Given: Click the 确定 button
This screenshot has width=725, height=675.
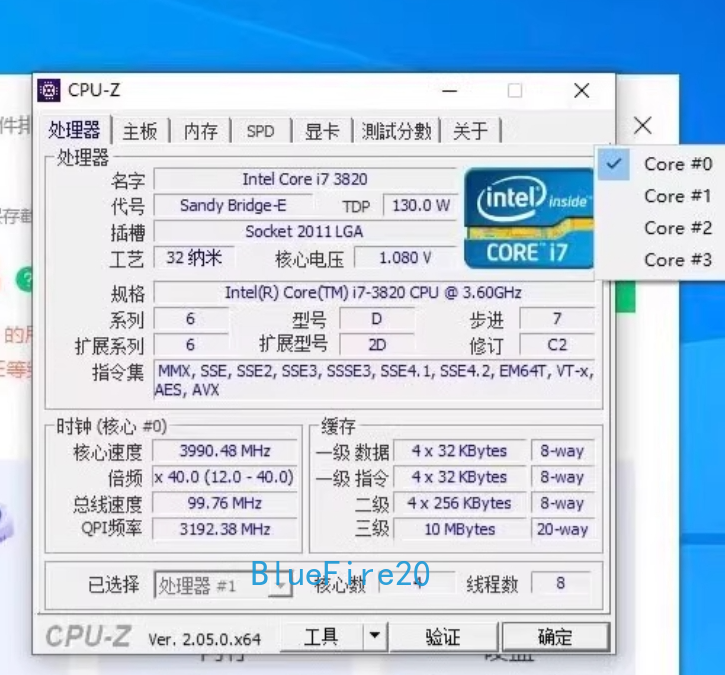Looking at the screenshot, I should coord(555,637).
